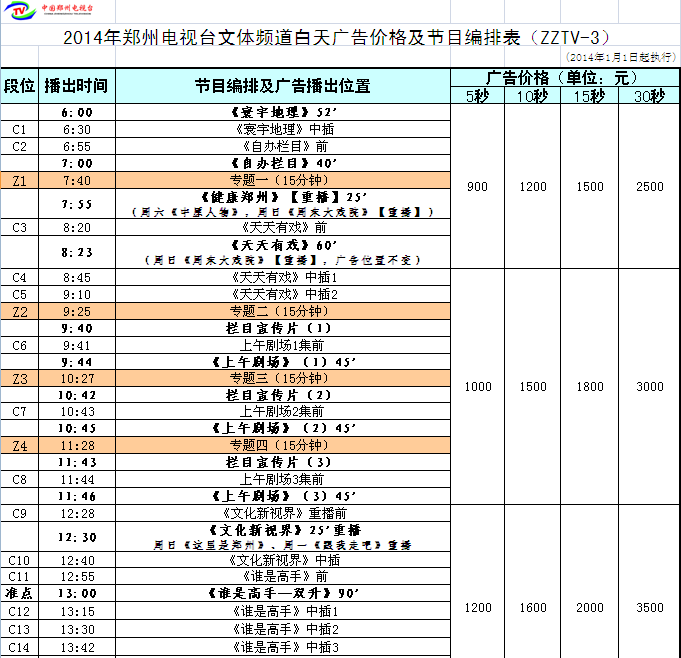Select the '上午剧场1集前' cell
This screenshot has height=658, width=681.
pos(283,345)
